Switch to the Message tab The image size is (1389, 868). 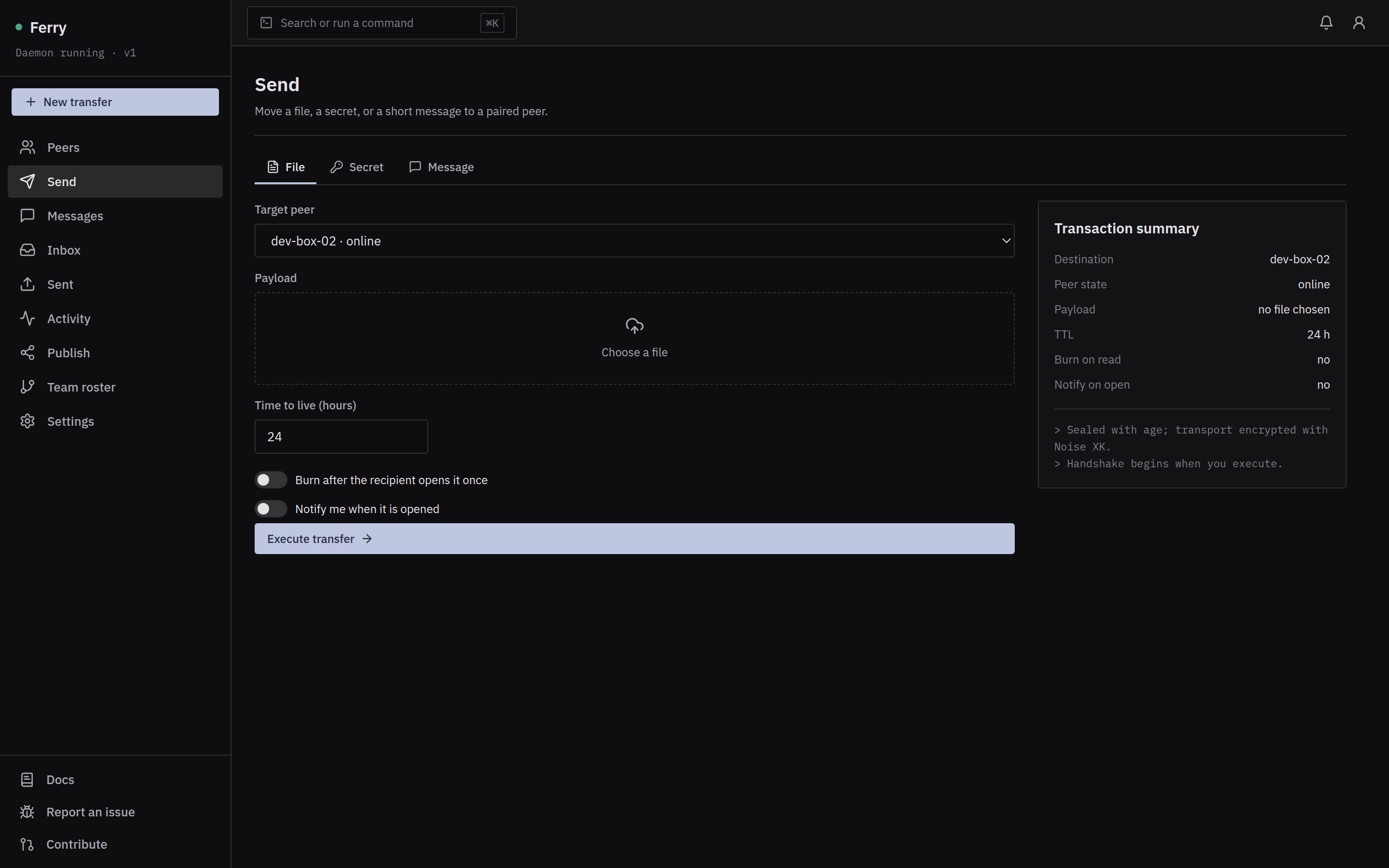coord(441,167)
